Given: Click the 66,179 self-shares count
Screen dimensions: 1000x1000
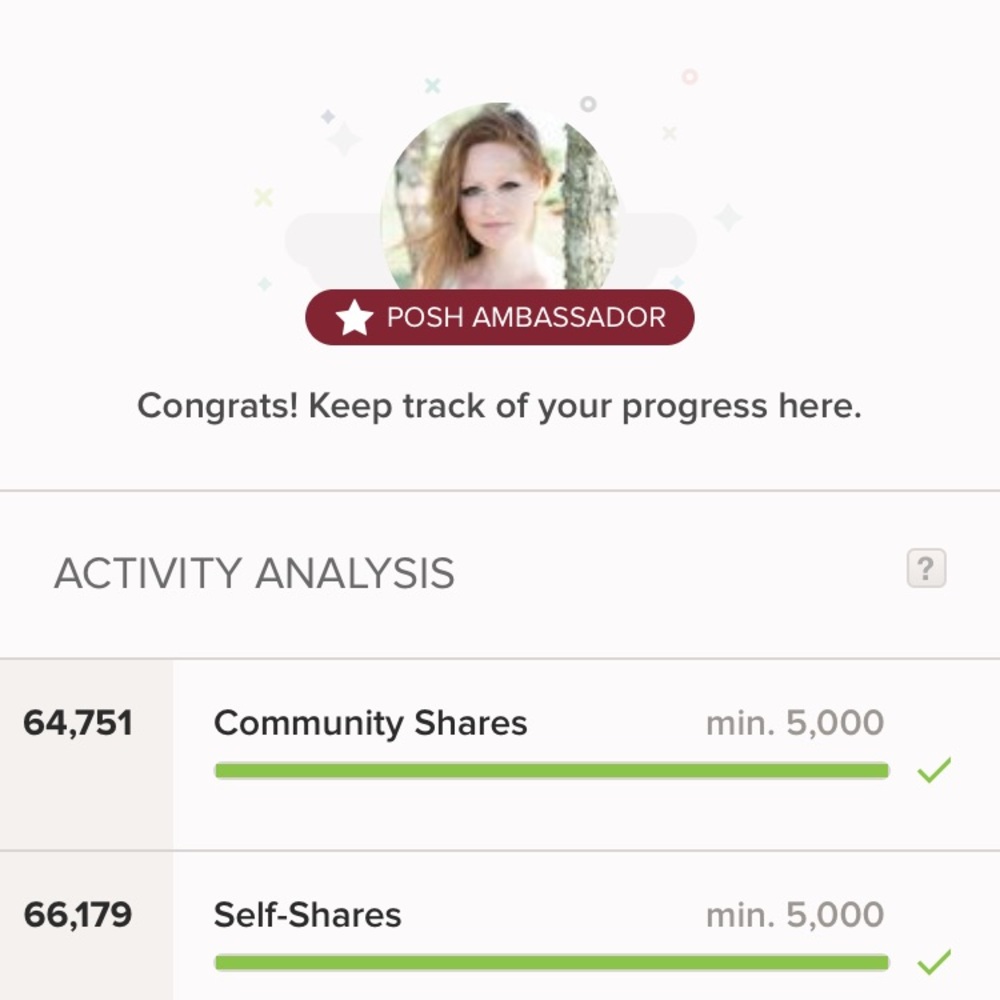Looking at the screenshot, I should (x=78, y=915).
